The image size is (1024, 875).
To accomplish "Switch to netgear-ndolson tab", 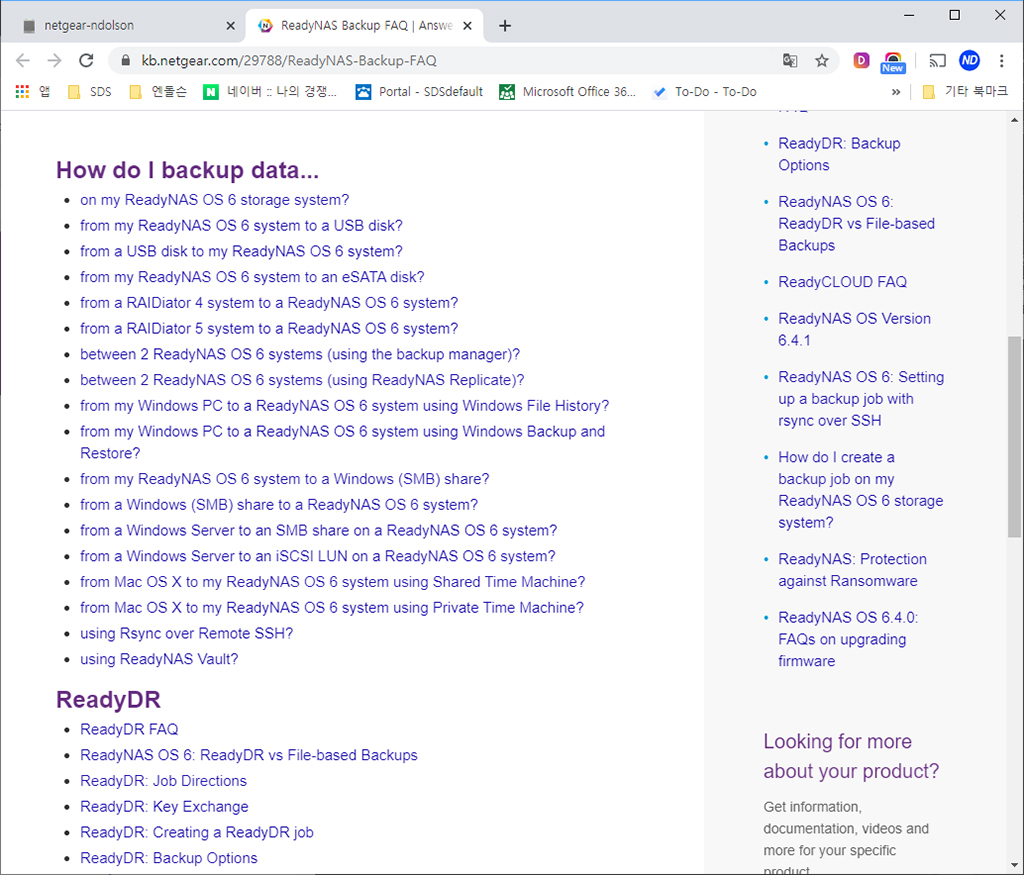I will pyautogui.click(x=123, y=25).
